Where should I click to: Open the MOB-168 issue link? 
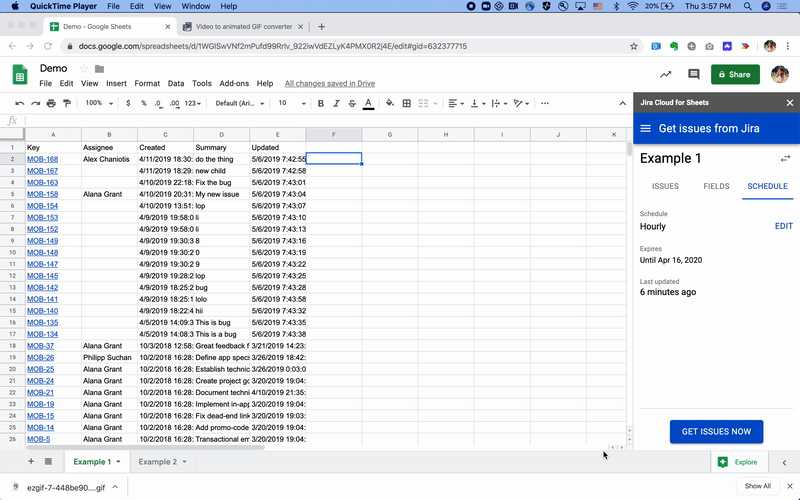coord(42,159)
